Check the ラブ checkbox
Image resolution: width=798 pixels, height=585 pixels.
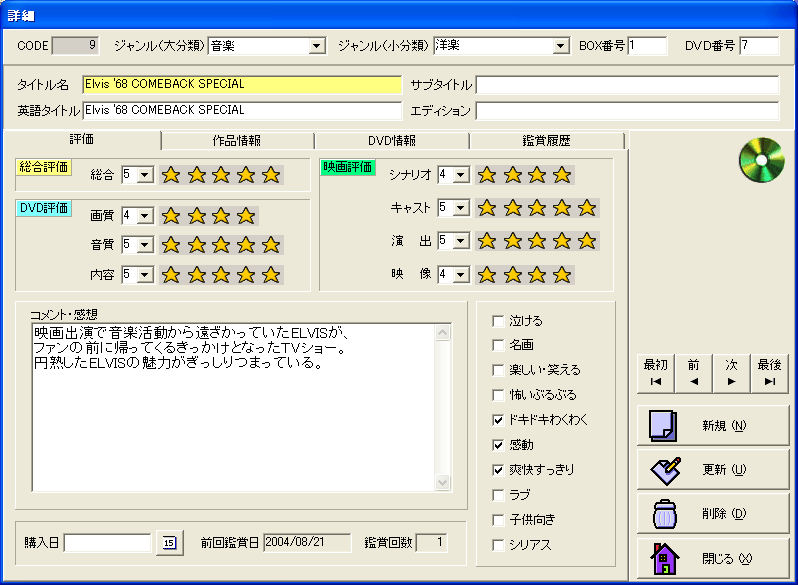498,495
